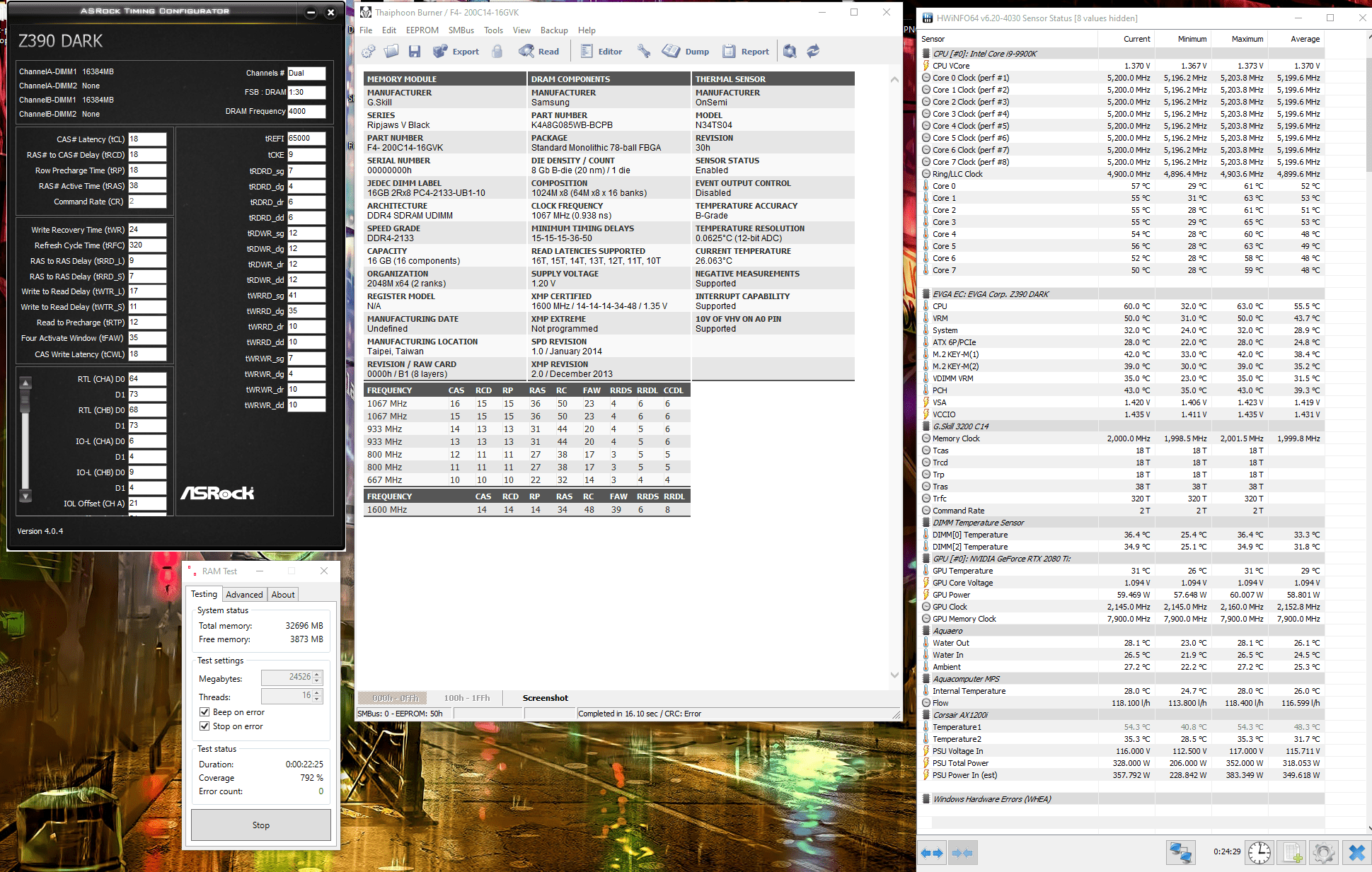
Task: Click the Export toolbar button
Action: [x=456, y=51]
